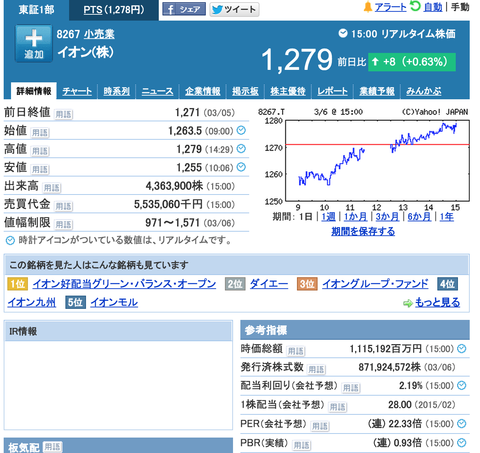Image resolution: width=480 pixels, height=453 pixels.
Task: Click the realtime clock icon on PBR row
Action: tap(462, 443)
